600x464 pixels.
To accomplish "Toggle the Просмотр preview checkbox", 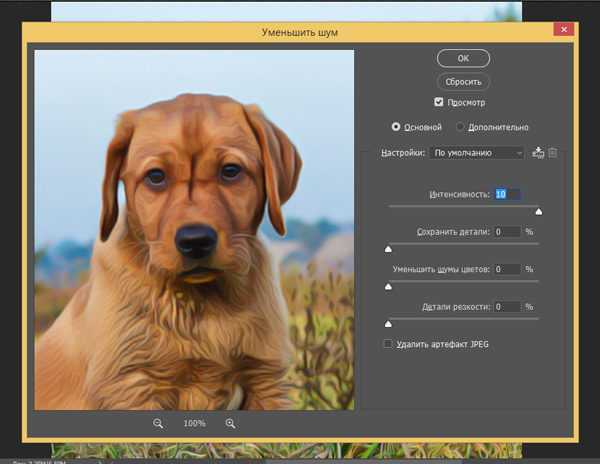I will 439,102.
